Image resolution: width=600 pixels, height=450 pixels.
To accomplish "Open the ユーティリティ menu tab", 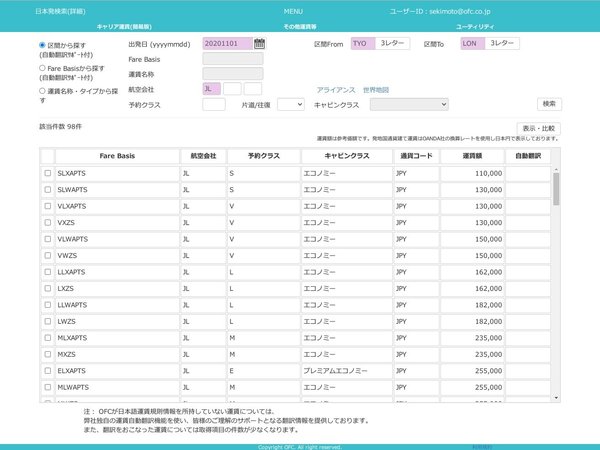I will tap(475, 27).
